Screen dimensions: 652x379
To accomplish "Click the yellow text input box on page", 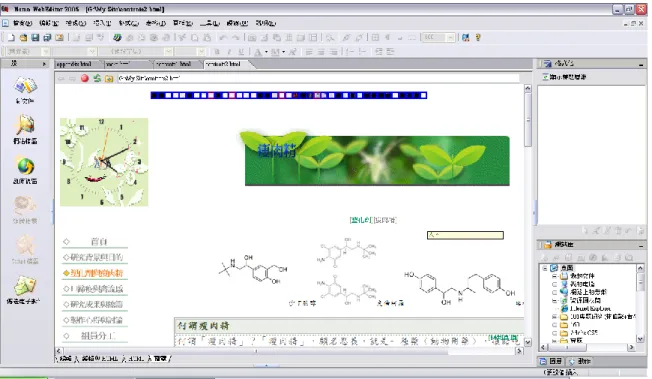I will point(465,235).
